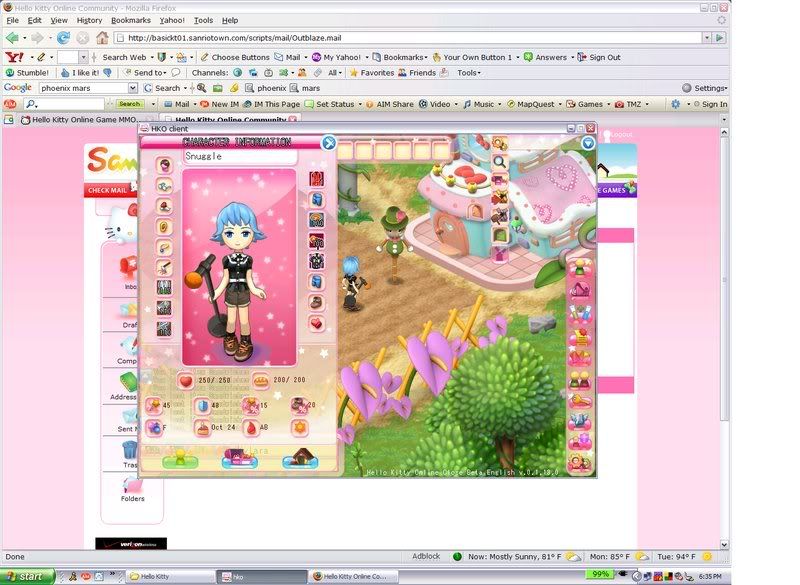Click the gear tool in game toolbar
Screen dimensions: 800x585
click(499, 143)
